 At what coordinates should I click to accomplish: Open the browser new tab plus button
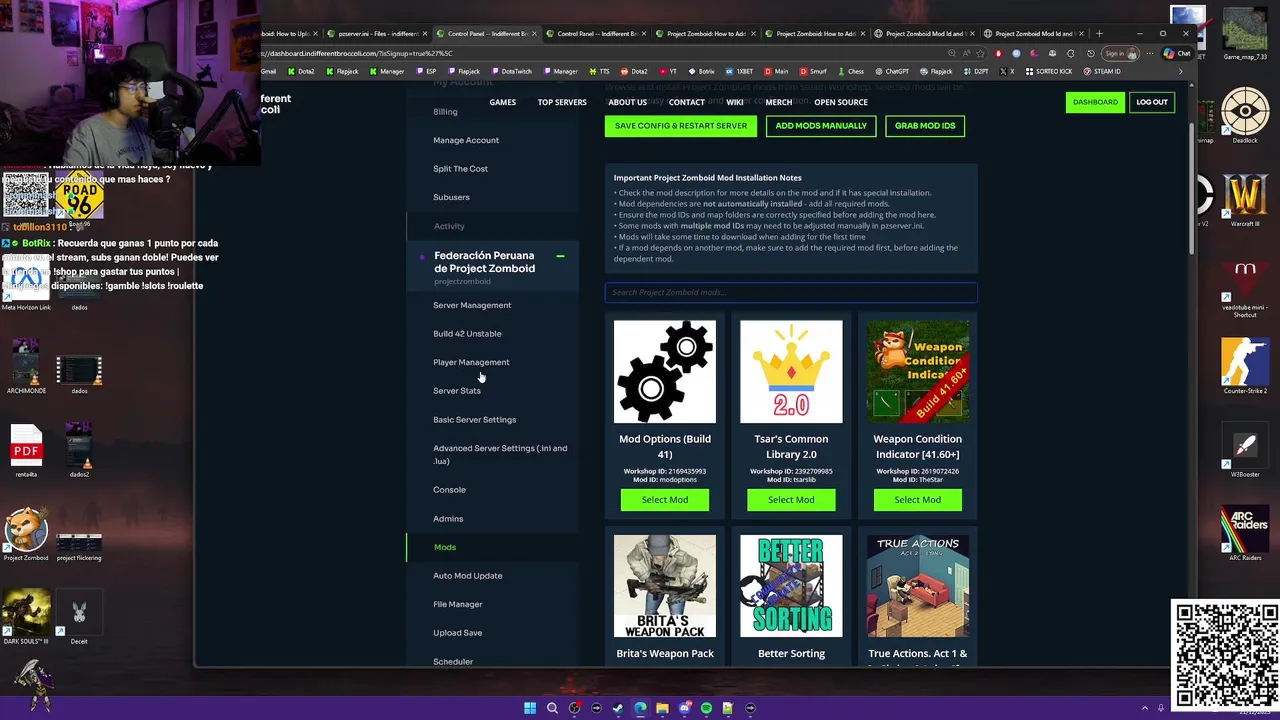(x=1099, y=33)
